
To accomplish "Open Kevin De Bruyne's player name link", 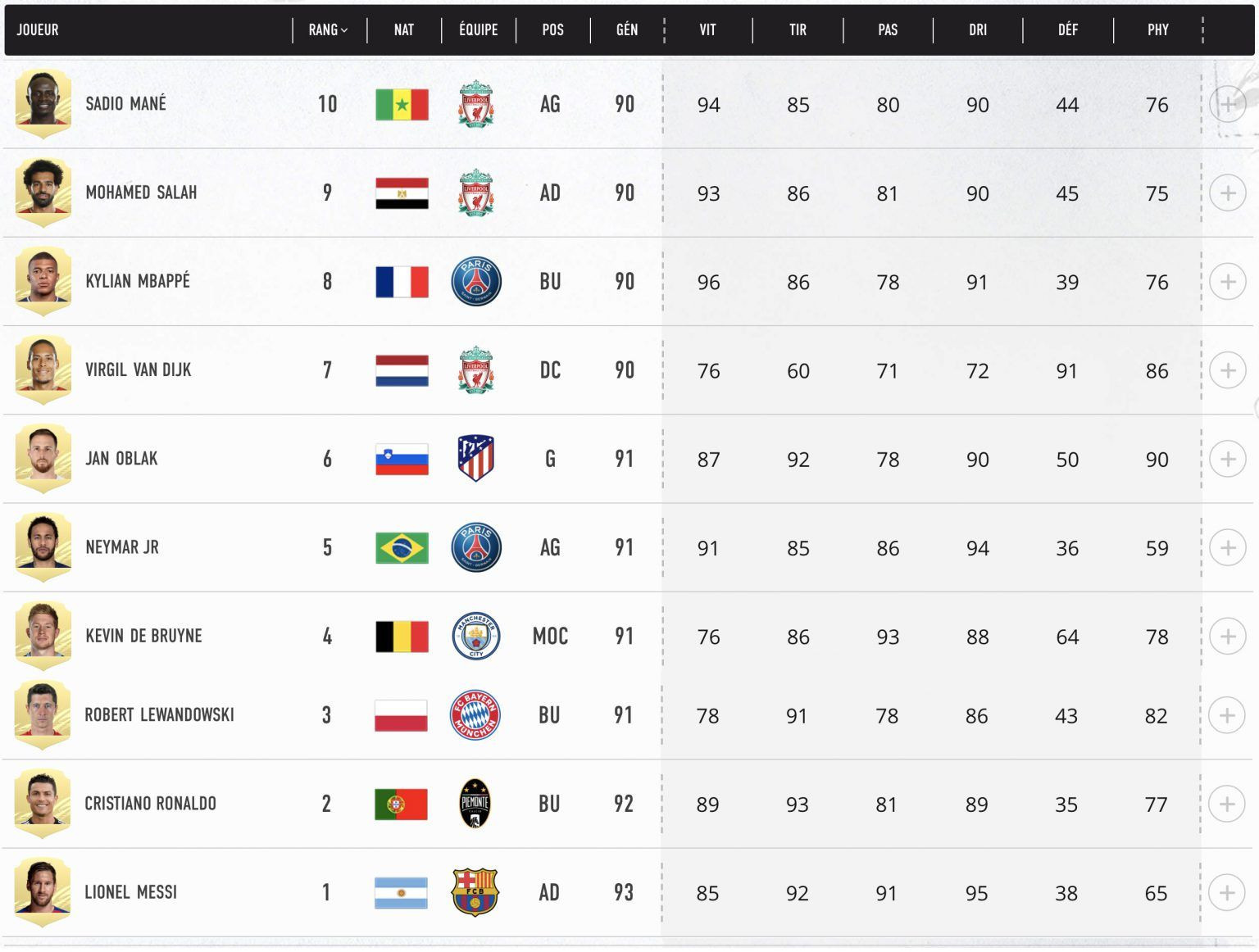I will point(143,636).
